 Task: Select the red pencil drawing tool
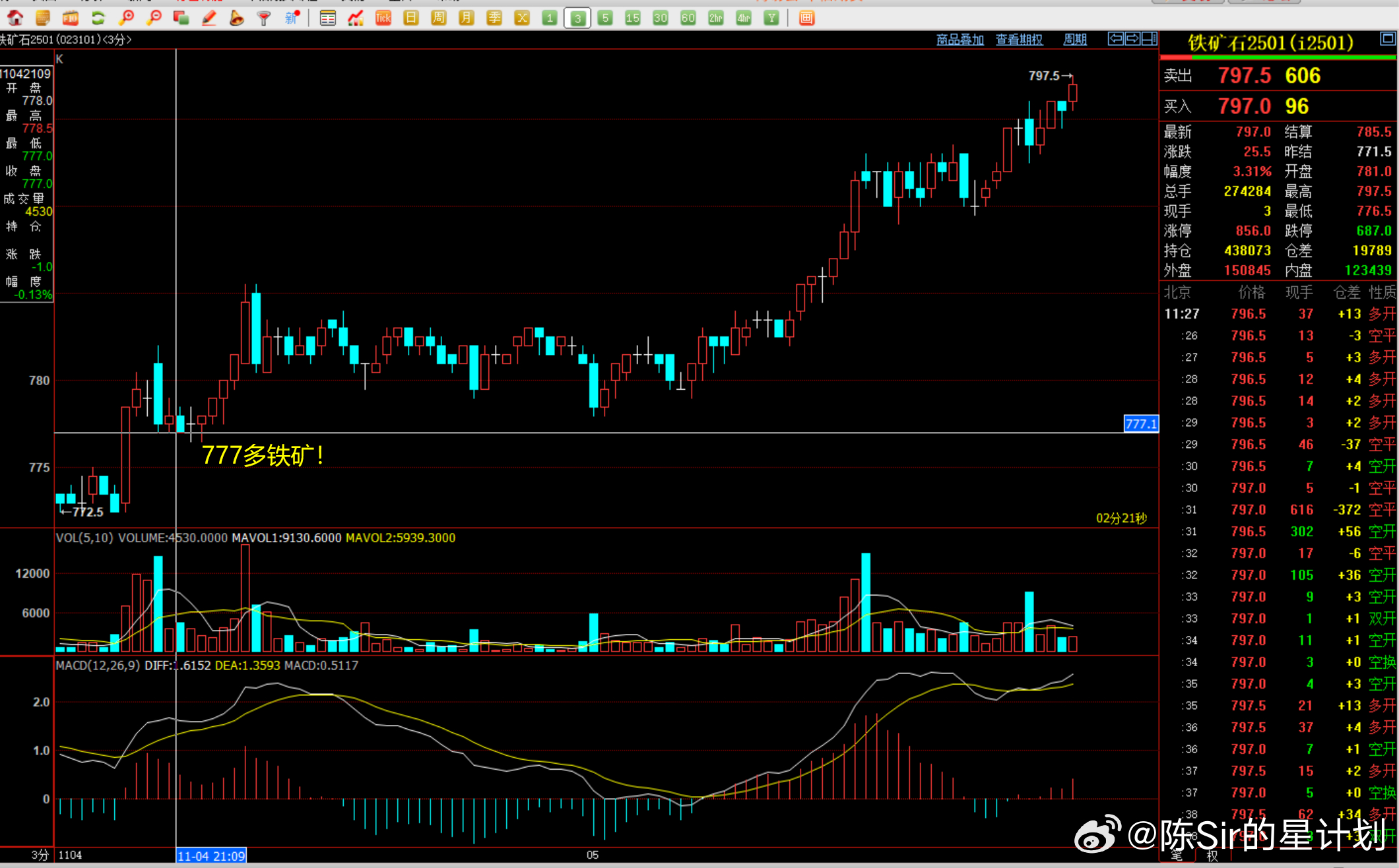click(209, 18)
